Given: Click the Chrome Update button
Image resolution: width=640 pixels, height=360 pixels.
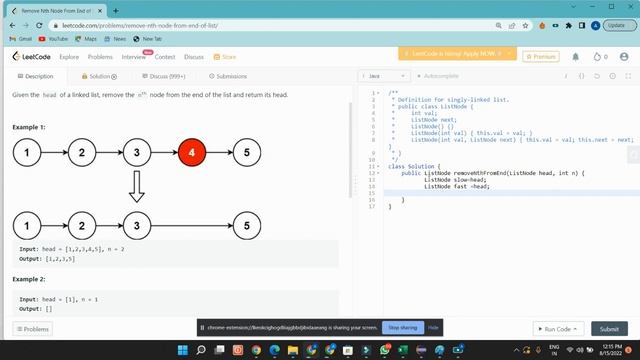Looking at the screenshot, I should pyautogui.click(x=620, y=25).
